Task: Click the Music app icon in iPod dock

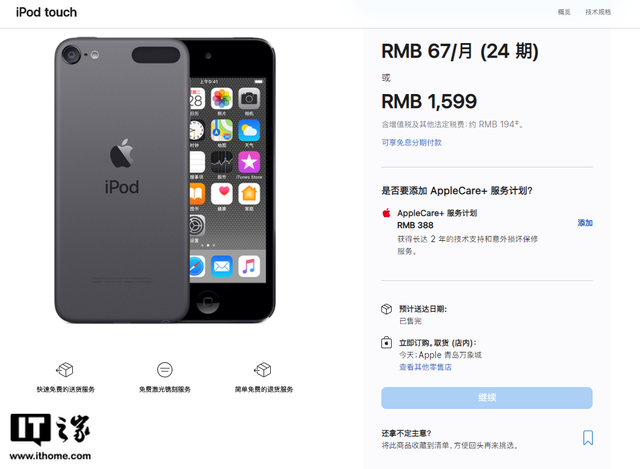Action: tap(249, 267)
